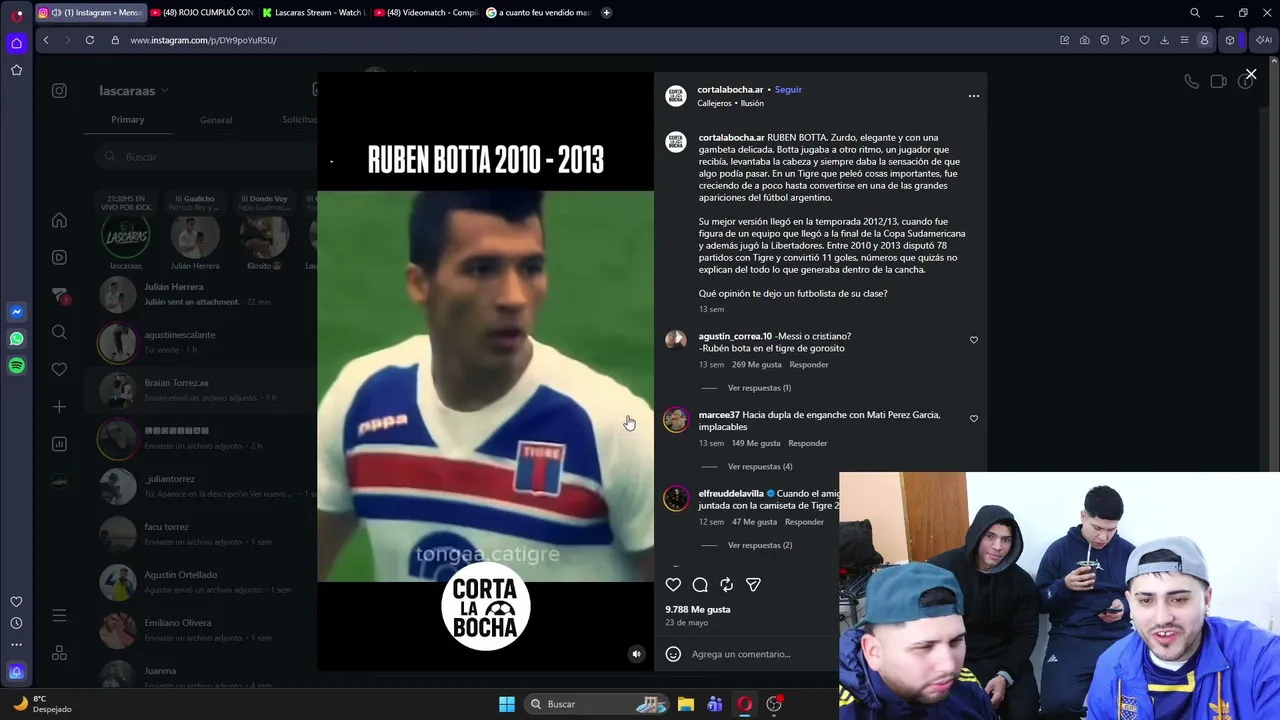Expand the 4 replies under marcee37's comment
The height and width of the screenshot is (720, 1280).
pos(760,467)
